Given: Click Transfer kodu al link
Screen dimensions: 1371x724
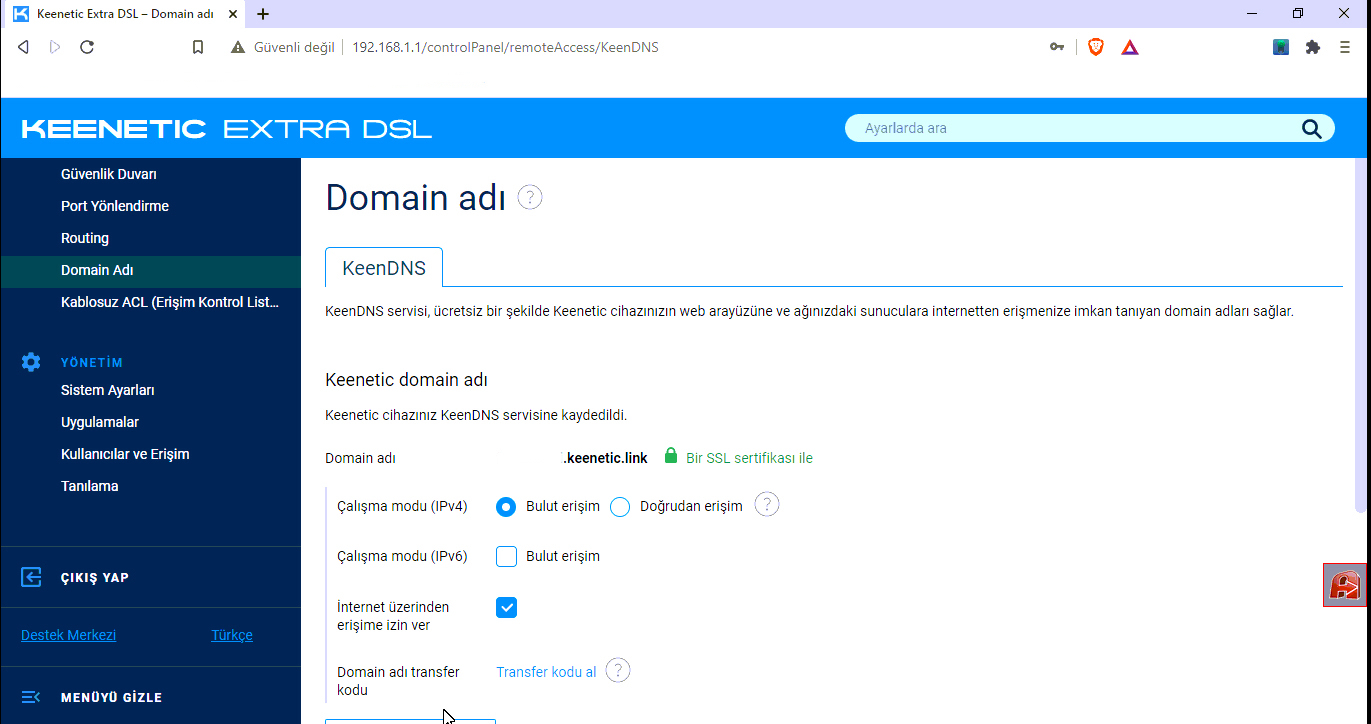Looking at the screenshot, I should tap(546, 672).
